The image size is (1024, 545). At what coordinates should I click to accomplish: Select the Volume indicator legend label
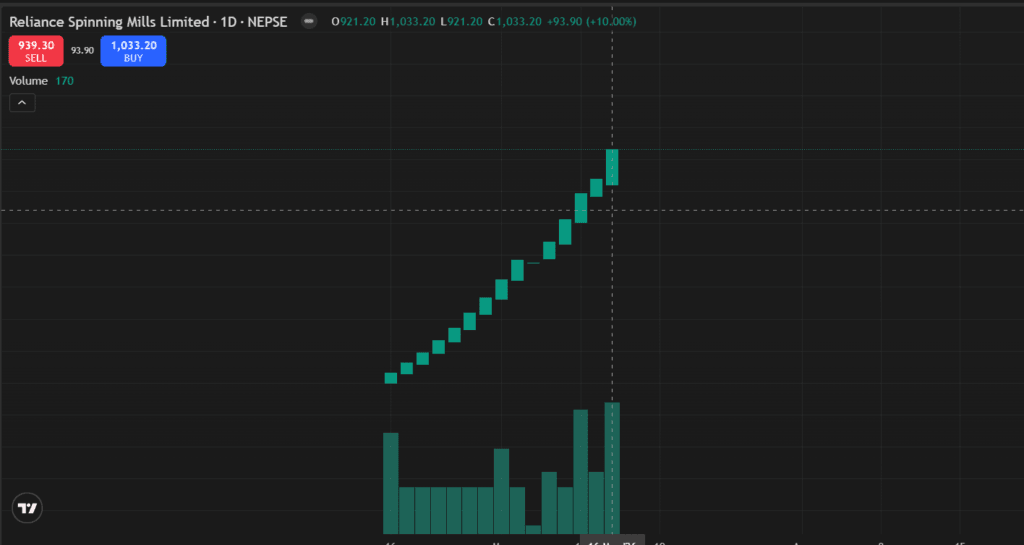28,80
